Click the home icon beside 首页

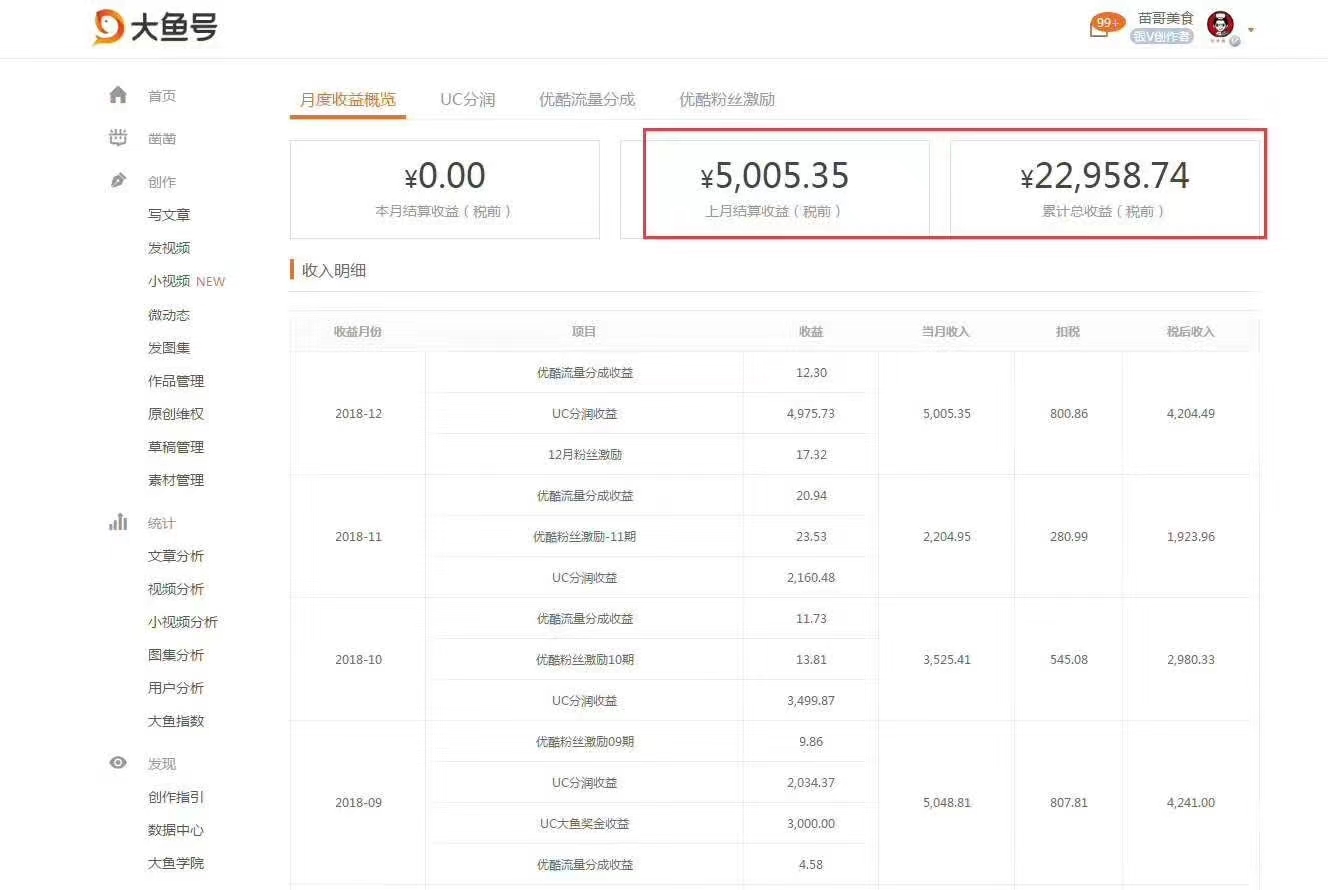(118, 95)
